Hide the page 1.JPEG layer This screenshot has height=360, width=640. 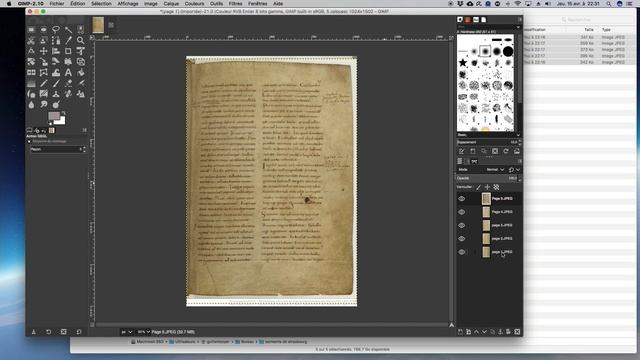pyautogui.click(x=462, y=252)
